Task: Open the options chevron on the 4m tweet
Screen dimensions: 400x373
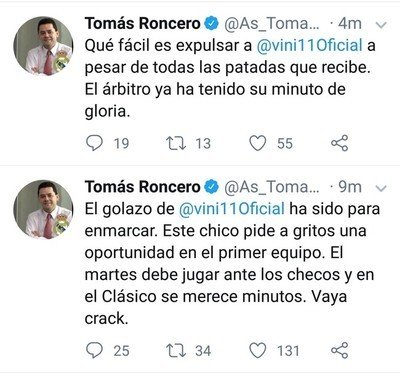Action: [381, 25]
